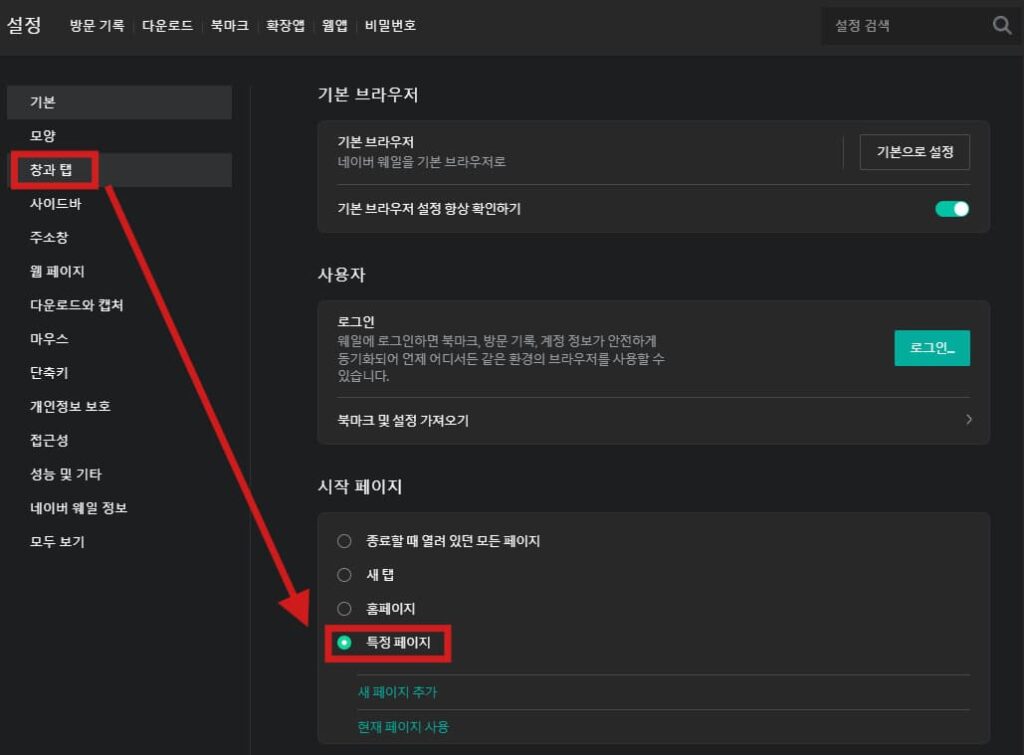Open 비밀번호 in the top menu
Image resolution: width=1024 pixels, height=755 pixels.
point(391,26)
